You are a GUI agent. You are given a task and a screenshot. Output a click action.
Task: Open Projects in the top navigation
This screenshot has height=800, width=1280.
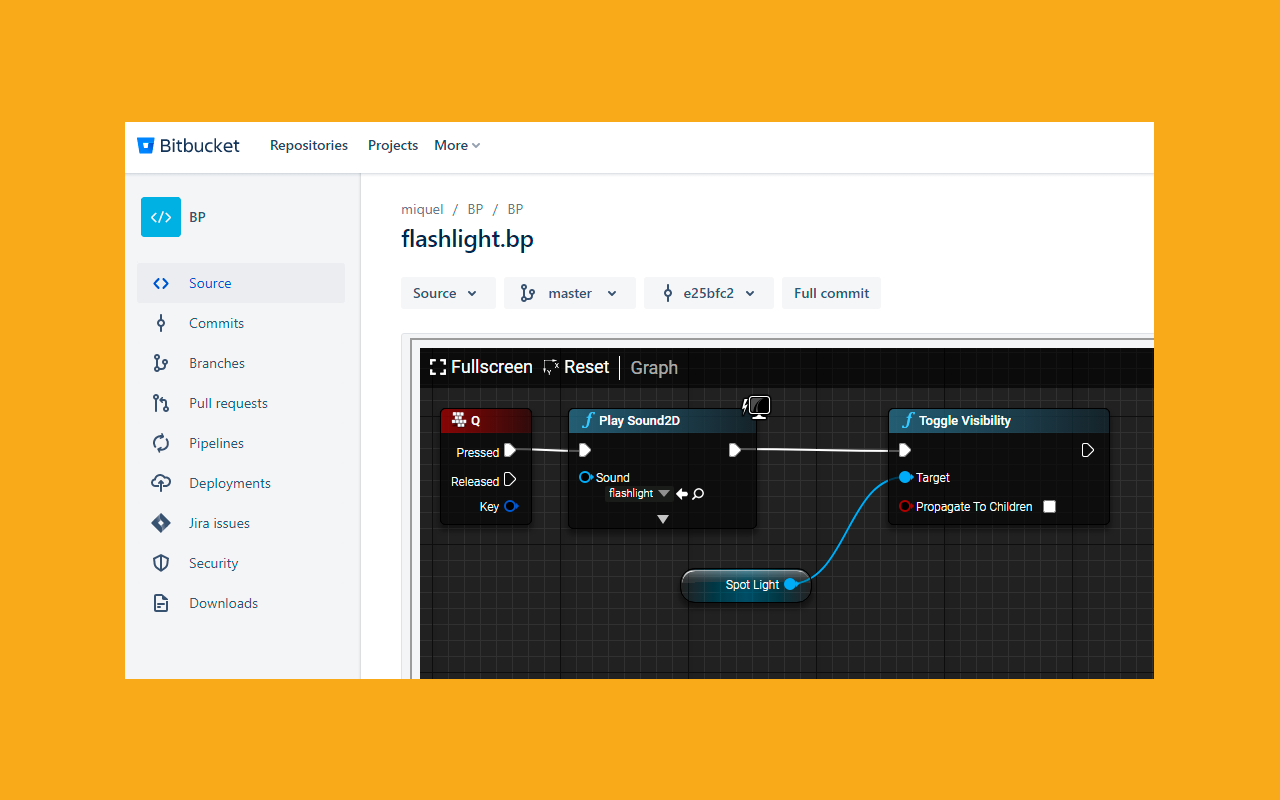click(x=393, y=145)
